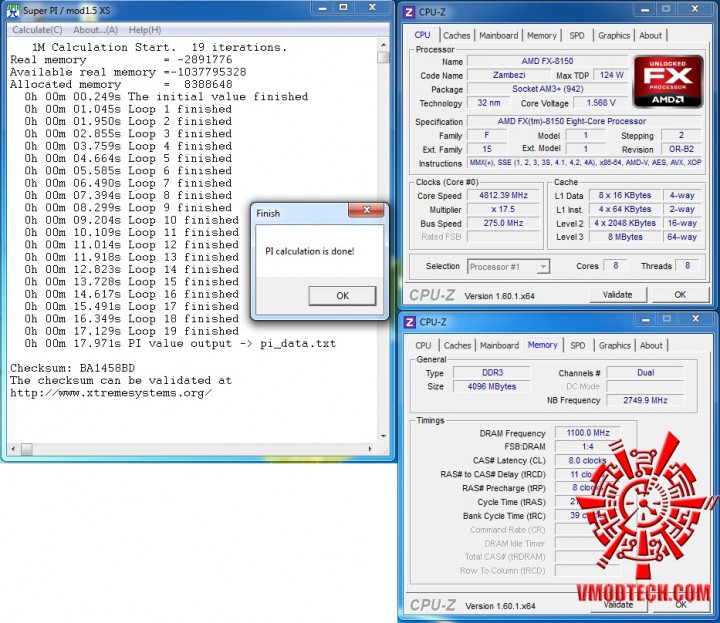720x623 pixels.
Task: Click the Multiplier value x 17.5
Action: click(503, 209)
